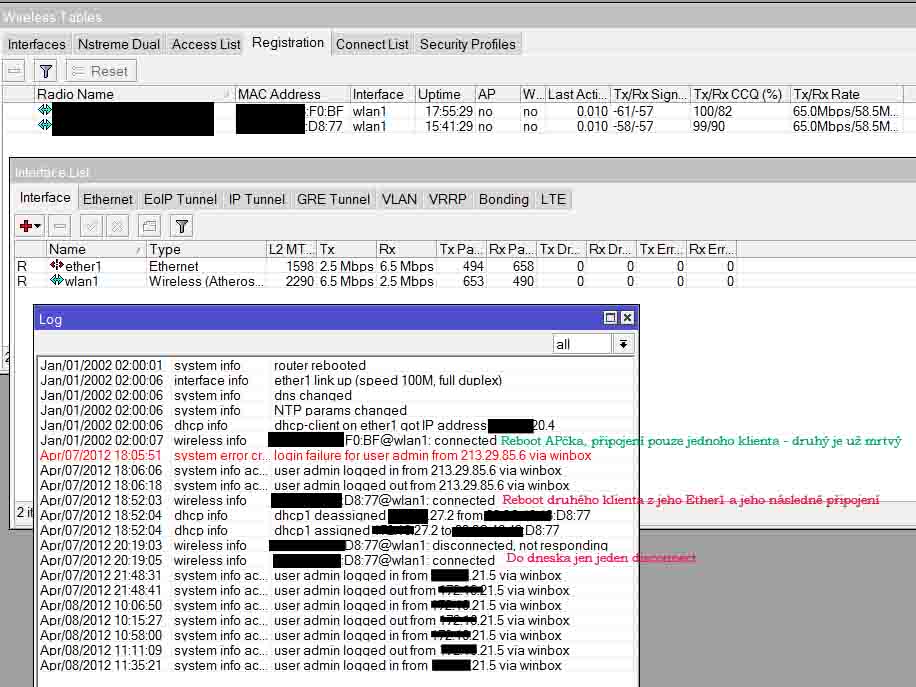Open the Access List tab

[x=206, y=44]
